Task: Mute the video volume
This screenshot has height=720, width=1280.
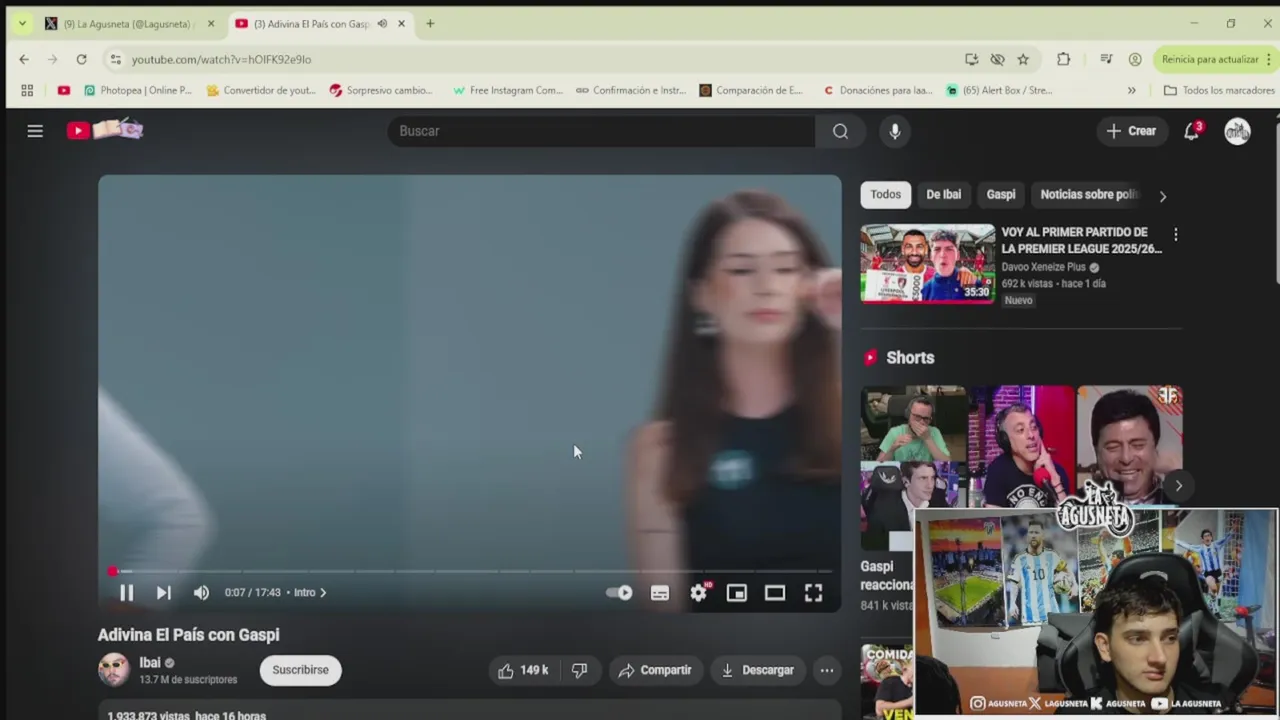Action: click(x=201, y=593)
